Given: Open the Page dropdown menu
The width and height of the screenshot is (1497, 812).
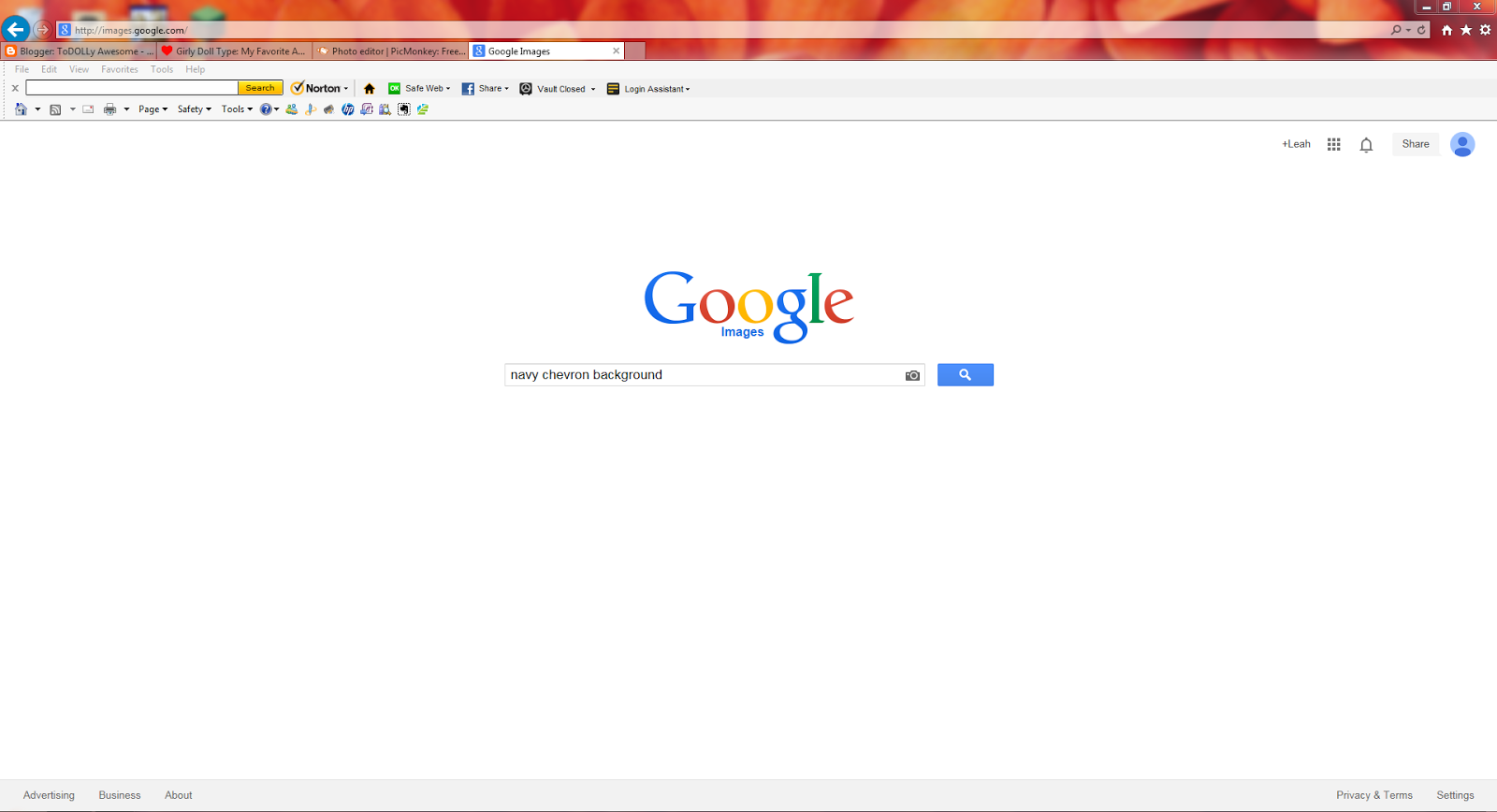Looking at the screenshot, I should [153, 109].
